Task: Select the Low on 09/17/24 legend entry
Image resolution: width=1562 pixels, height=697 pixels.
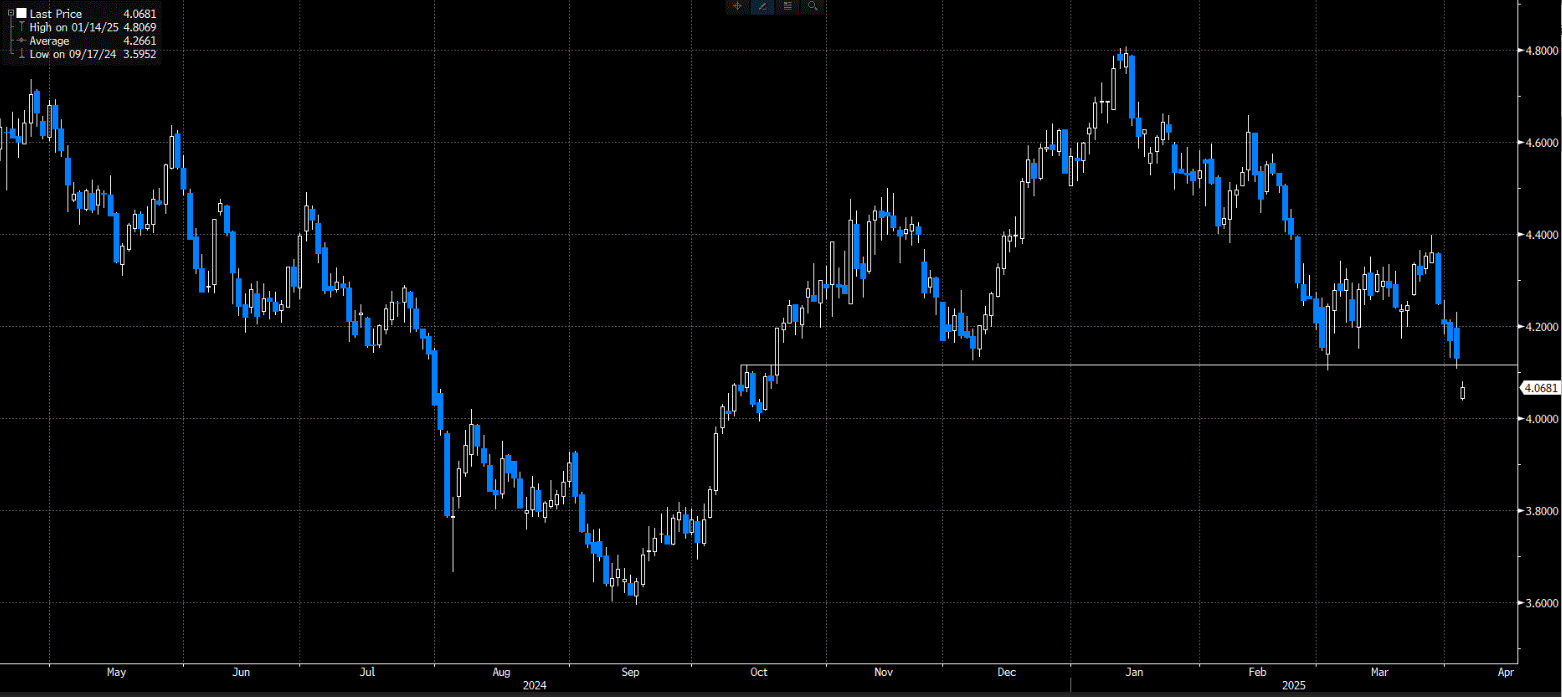Action: pos(73,54)
